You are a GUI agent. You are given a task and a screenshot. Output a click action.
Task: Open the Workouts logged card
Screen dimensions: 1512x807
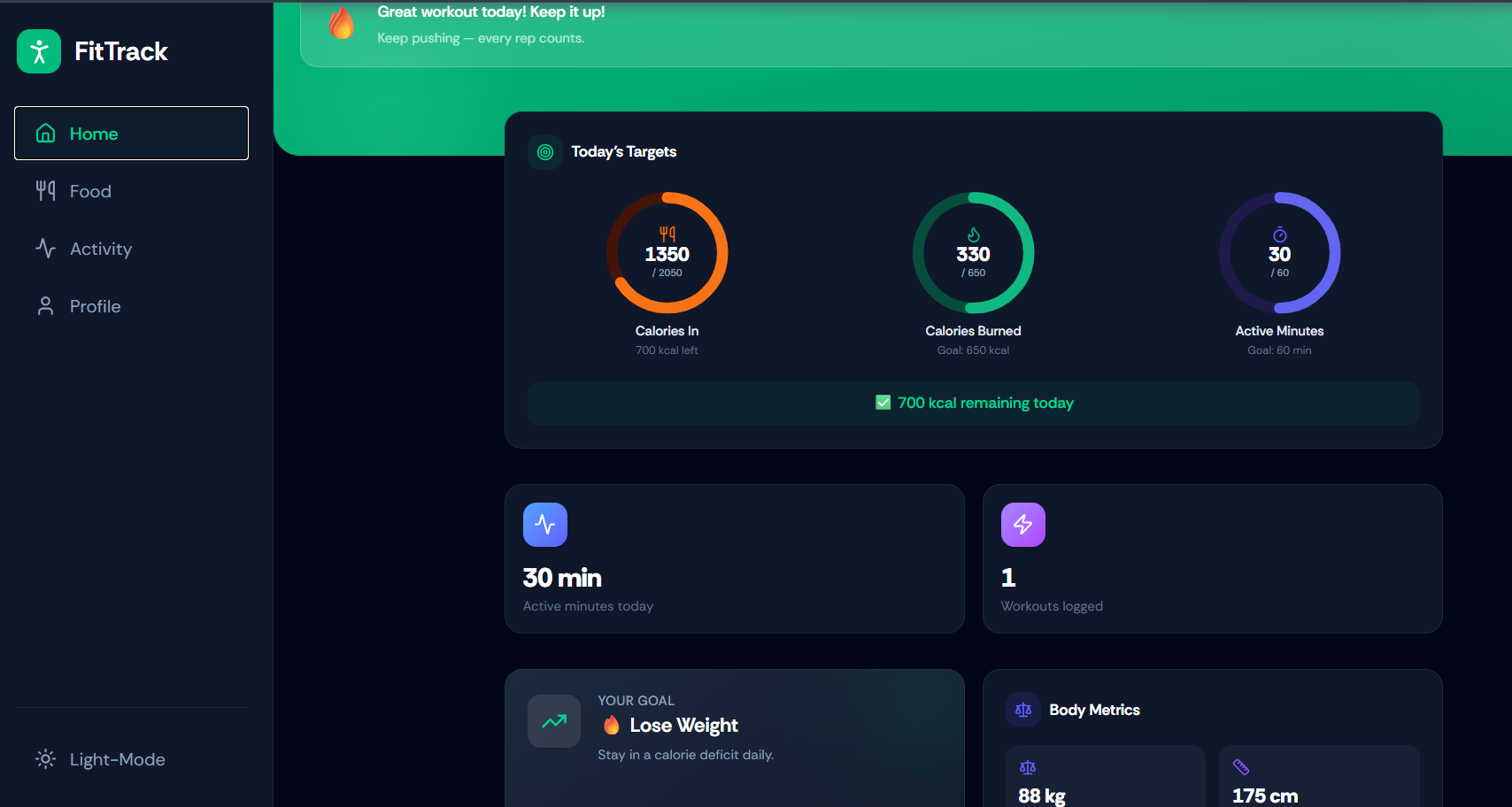1213,558
